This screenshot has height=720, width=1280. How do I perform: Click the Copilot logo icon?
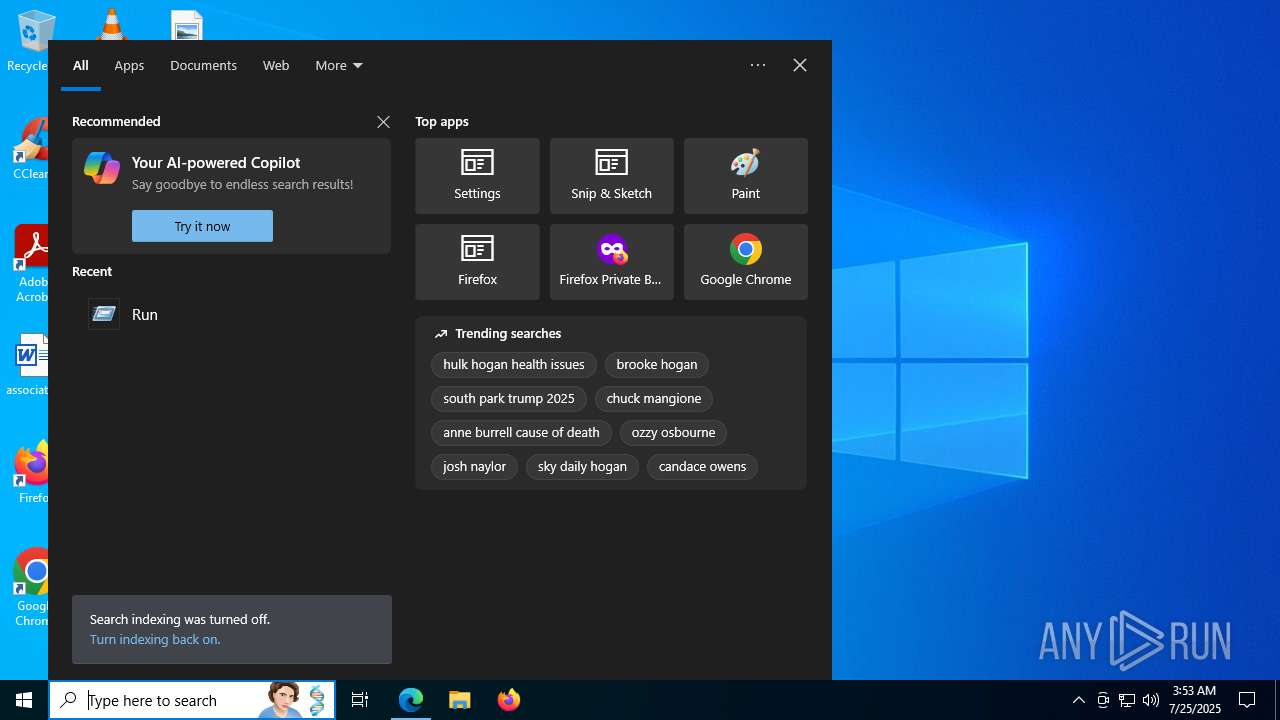click(x=102, y=168)
